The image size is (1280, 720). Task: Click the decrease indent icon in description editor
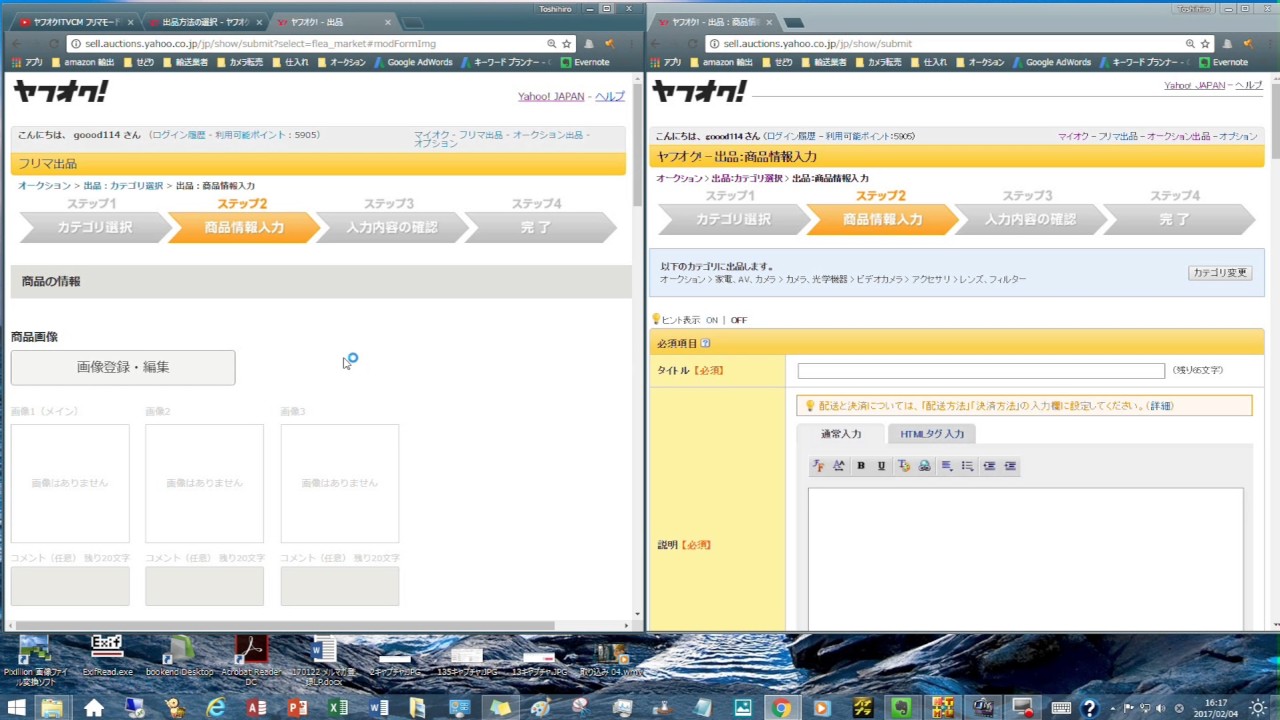tap(989, 466)
